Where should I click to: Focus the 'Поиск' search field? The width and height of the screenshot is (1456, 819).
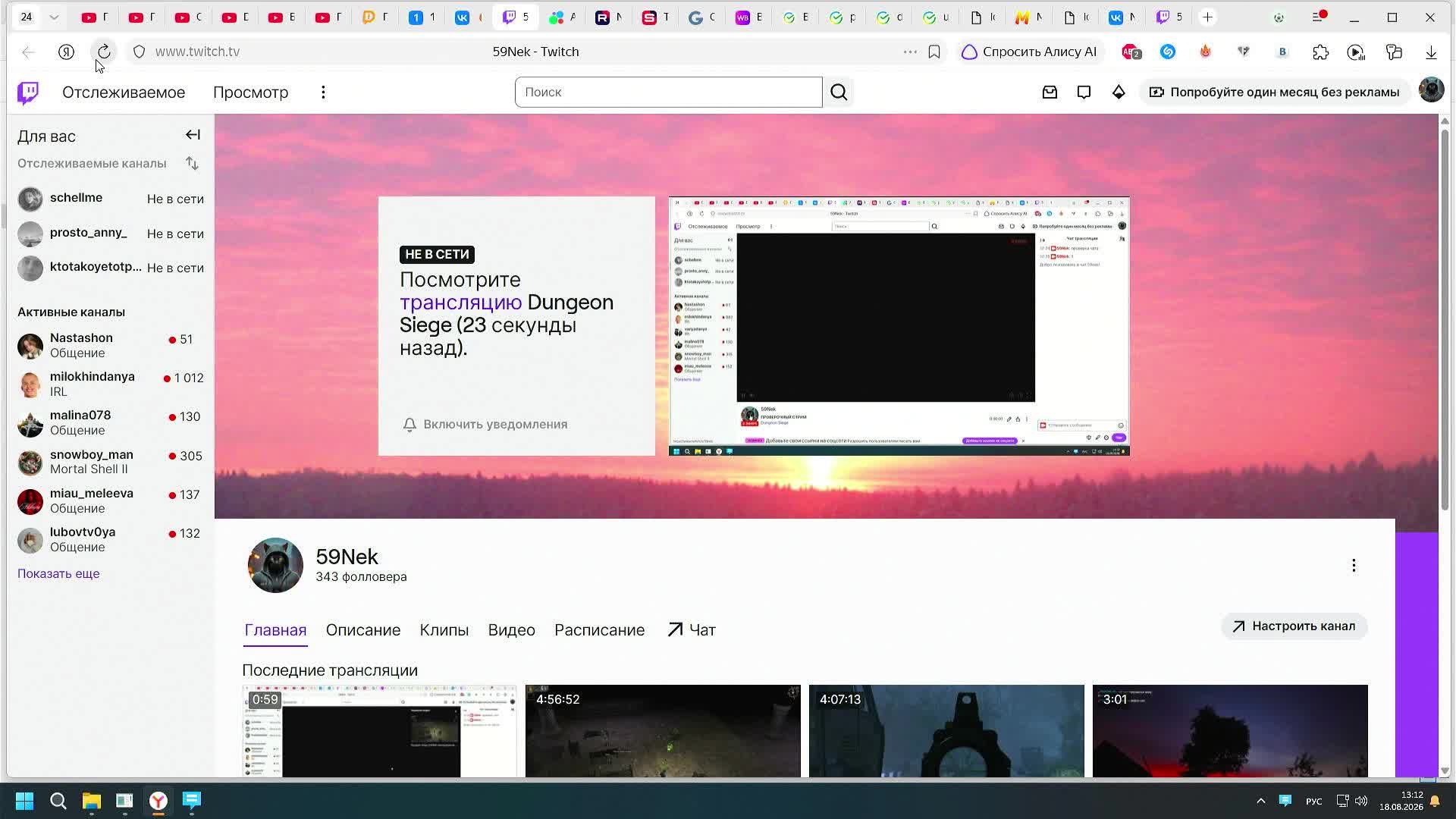click(668, 93)
